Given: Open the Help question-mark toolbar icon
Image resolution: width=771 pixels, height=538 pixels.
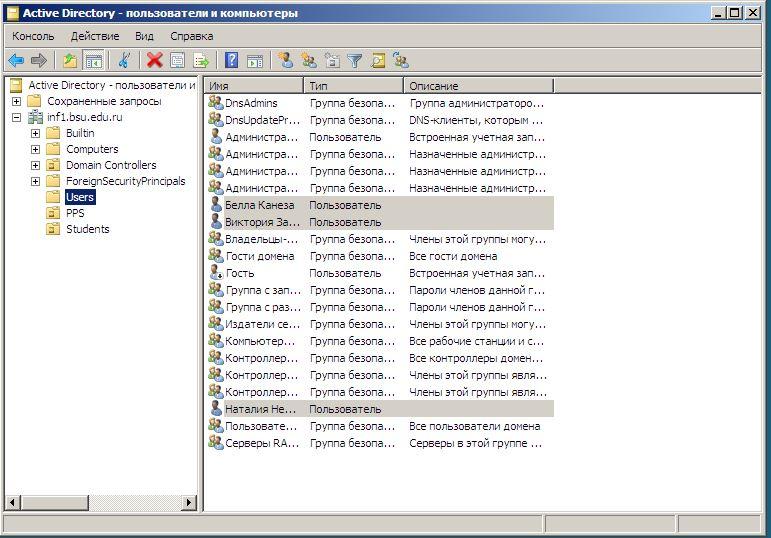Looking at the screenshot, I should (x=232, y=60).
